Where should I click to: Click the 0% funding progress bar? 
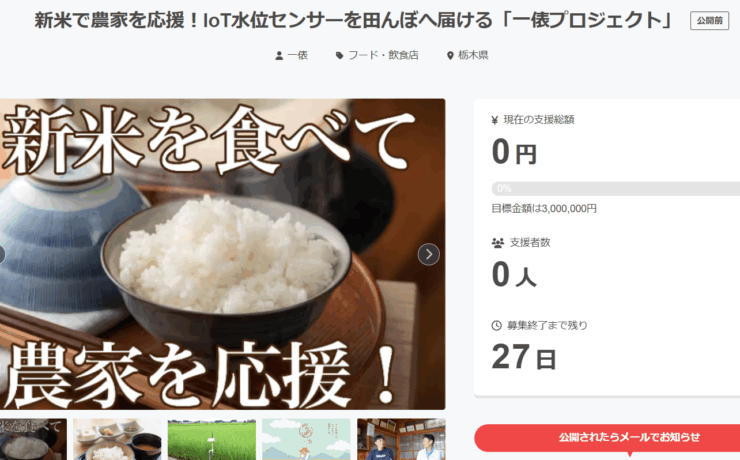tap(615, 189)
